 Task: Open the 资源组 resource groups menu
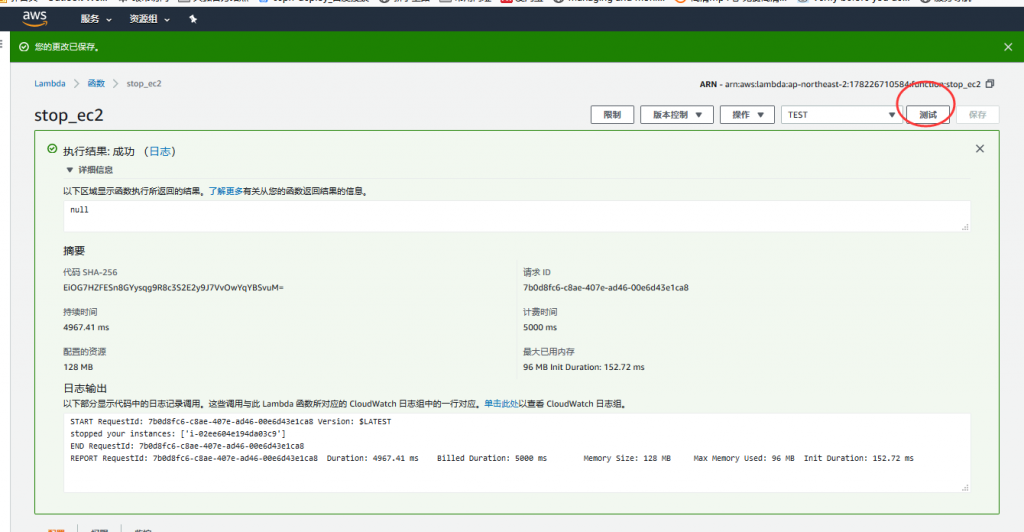point(149,19)
